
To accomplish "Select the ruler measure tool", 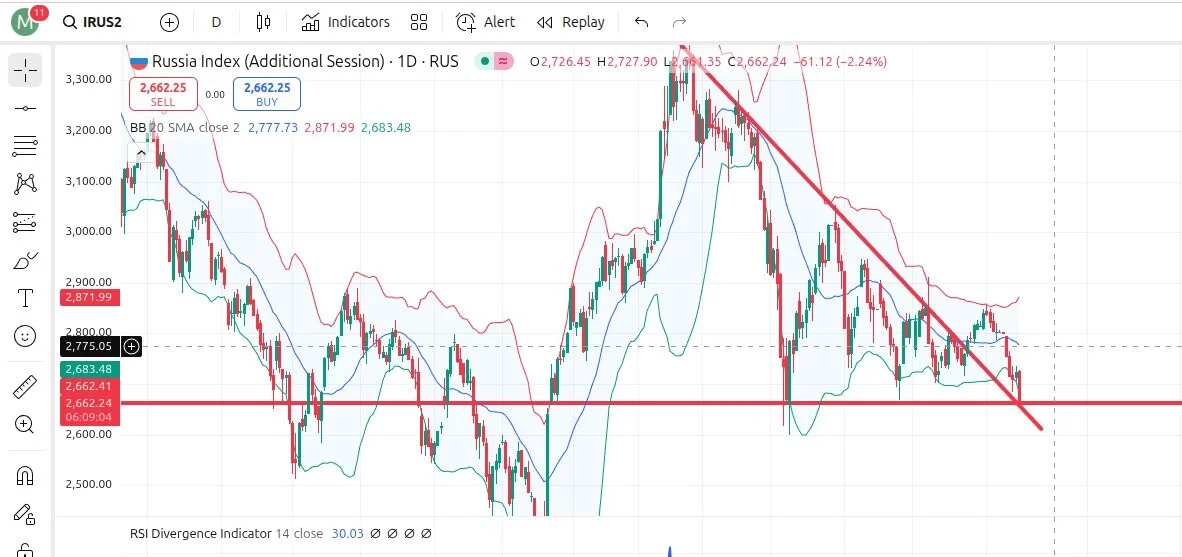I will 26,387.
